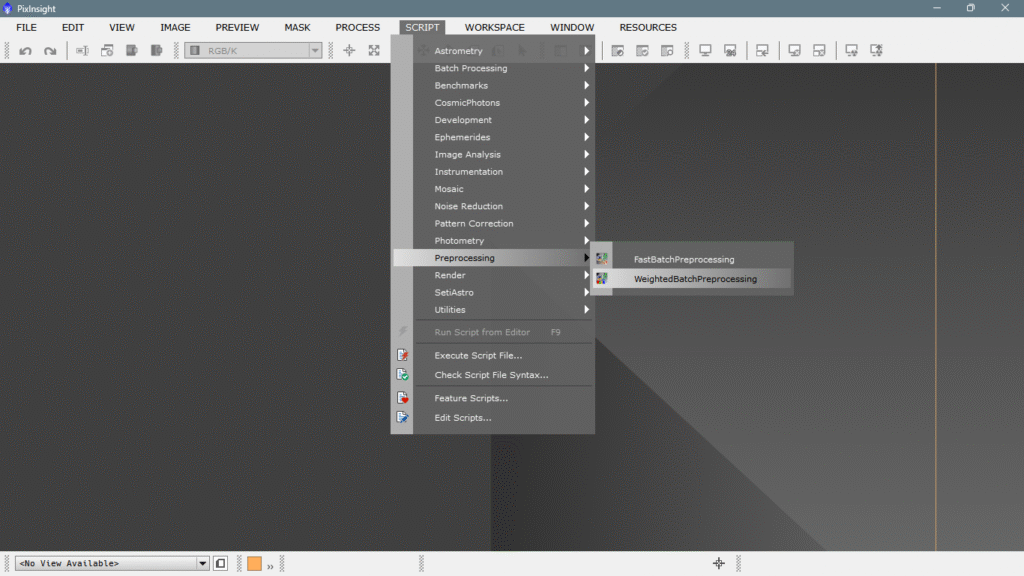Click the Execute Script File icon

(402, 355)
